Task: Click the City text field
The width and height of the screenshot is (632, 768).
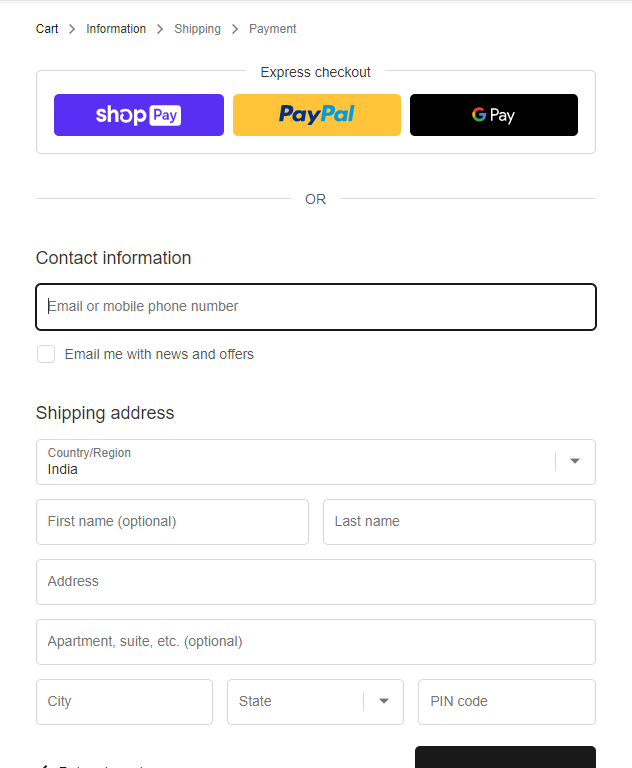Action: click(124, 702)
